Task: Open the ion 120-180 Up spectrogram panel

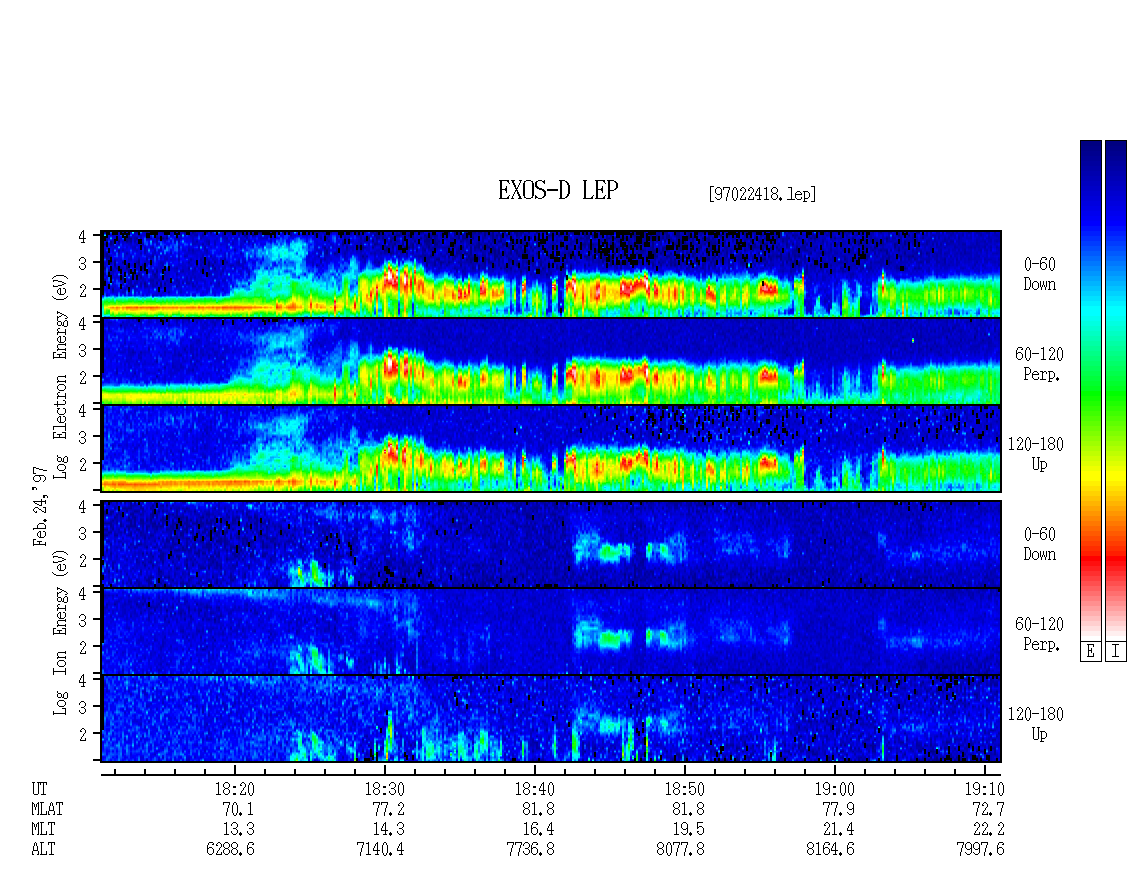Action: pyautogui.click(x=551, y=719)
